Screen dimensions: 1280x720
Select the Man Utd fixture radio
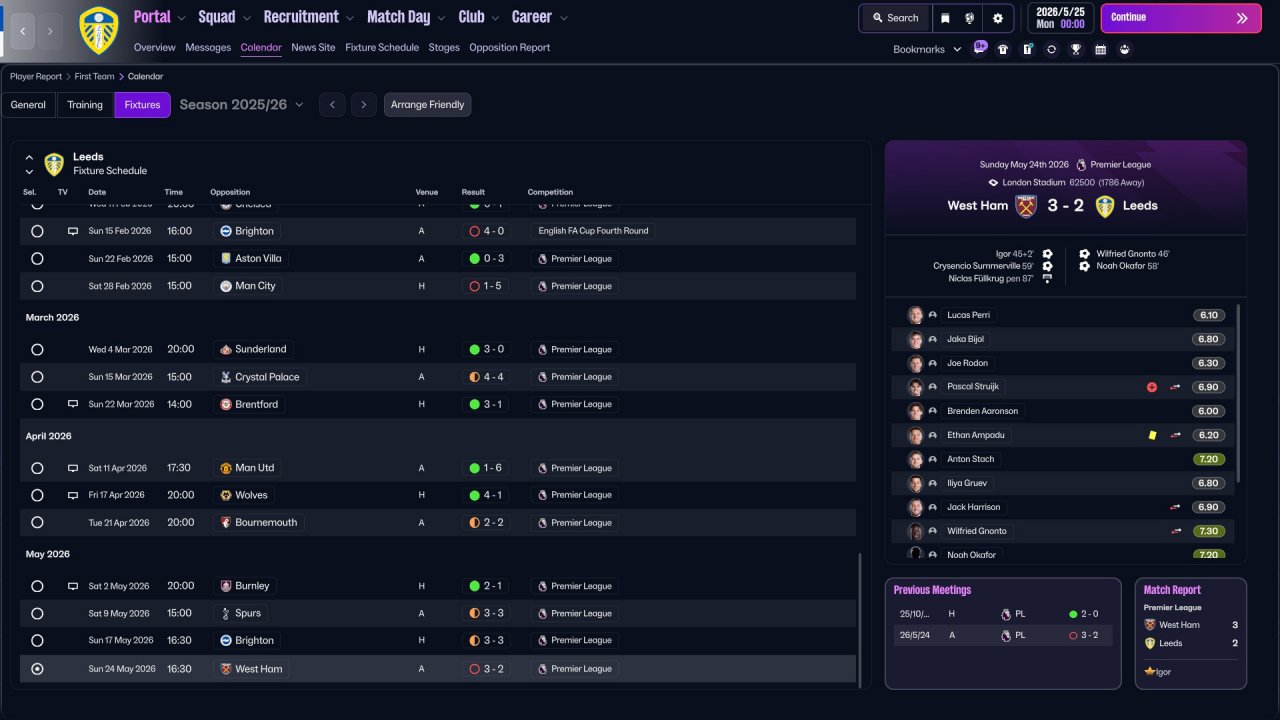tap(37, 468)
